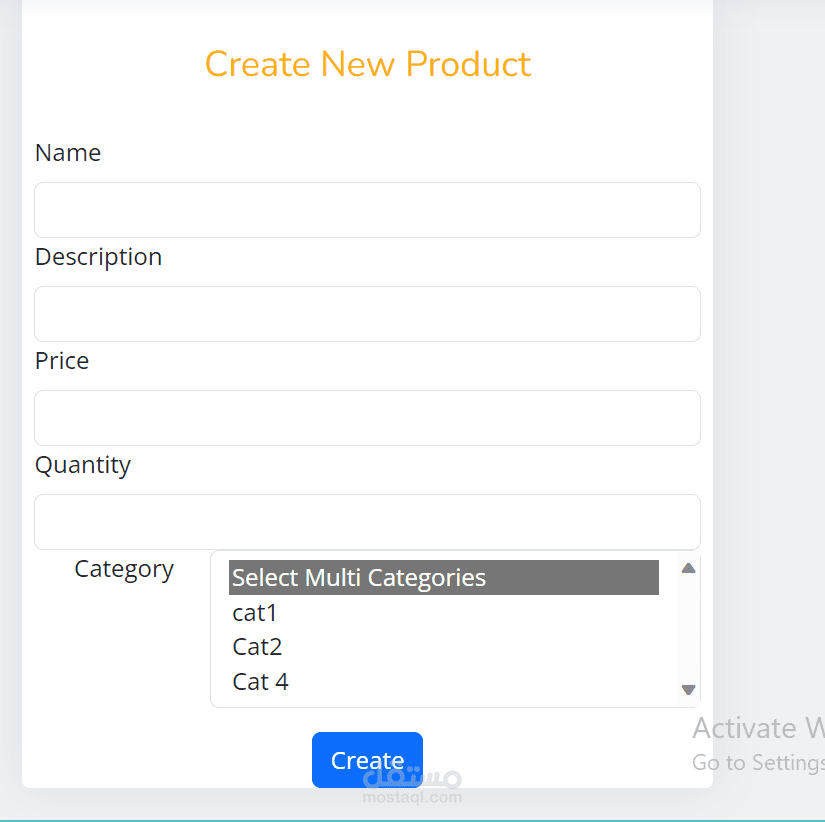This screenshot has height=822, width=825.
Task: Click the Create New Product heading
Action: coord(367,63)
